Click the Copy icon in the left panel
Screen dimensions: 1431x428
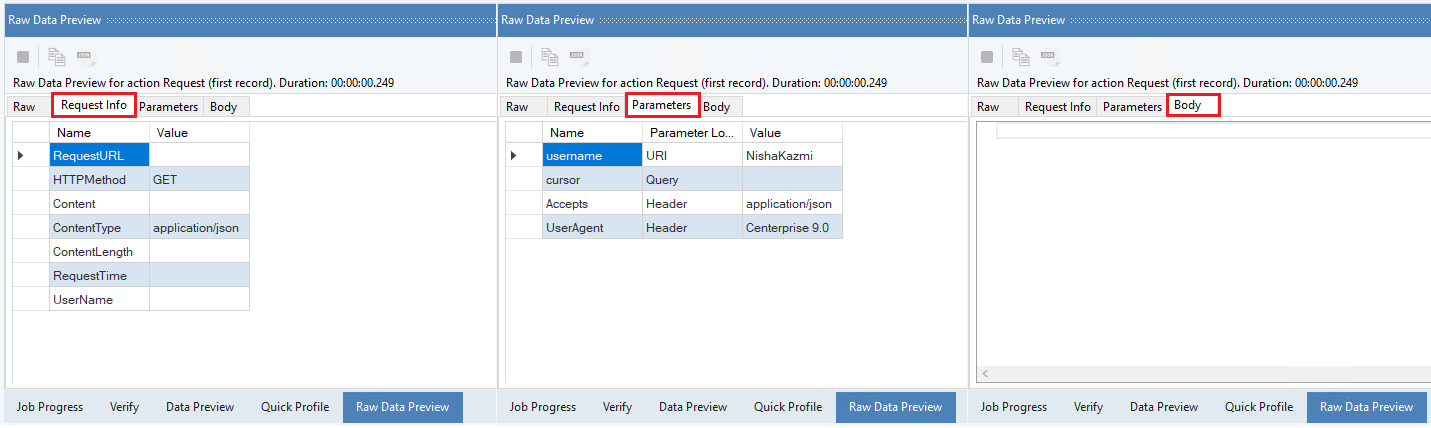coord(58,57)
